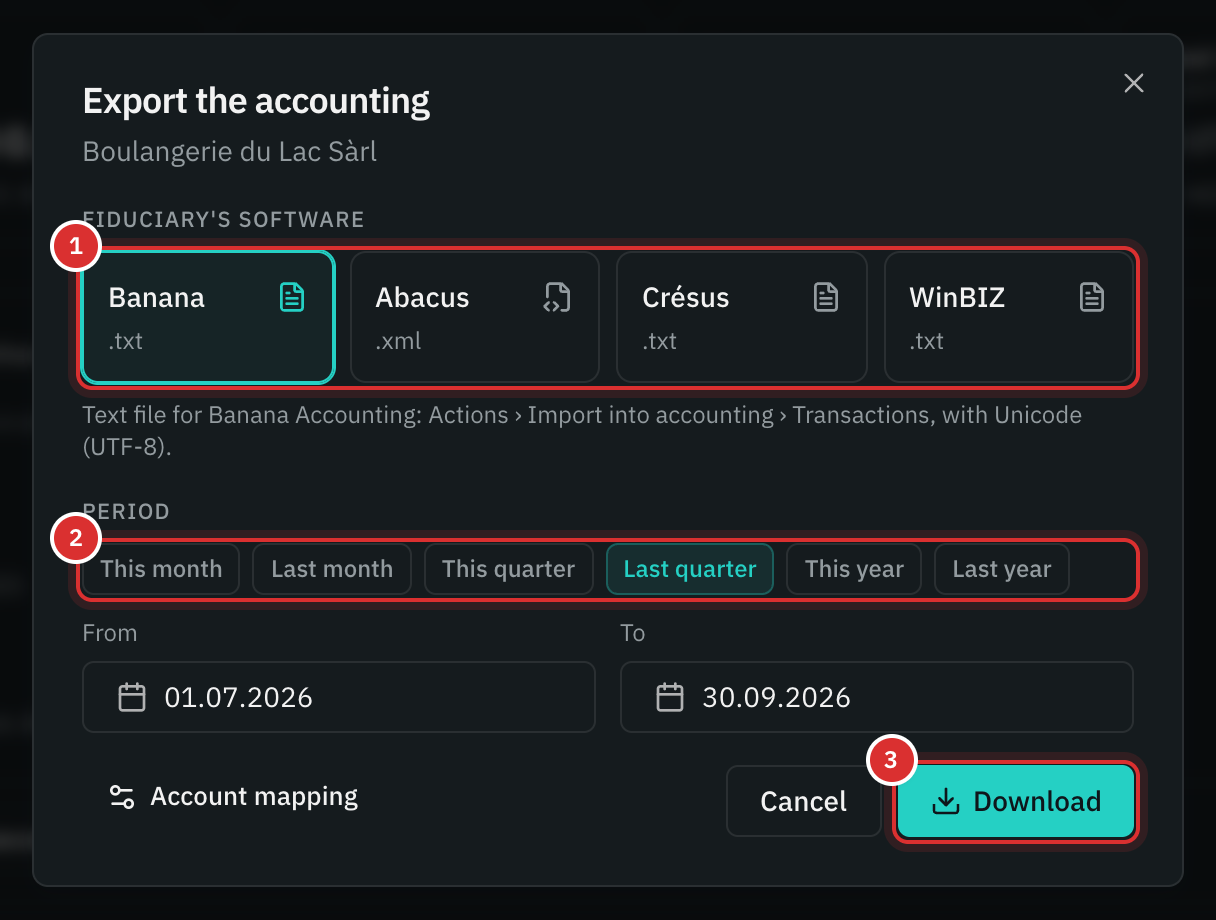Choose the Last quarter period chip

tap(690, 569)
